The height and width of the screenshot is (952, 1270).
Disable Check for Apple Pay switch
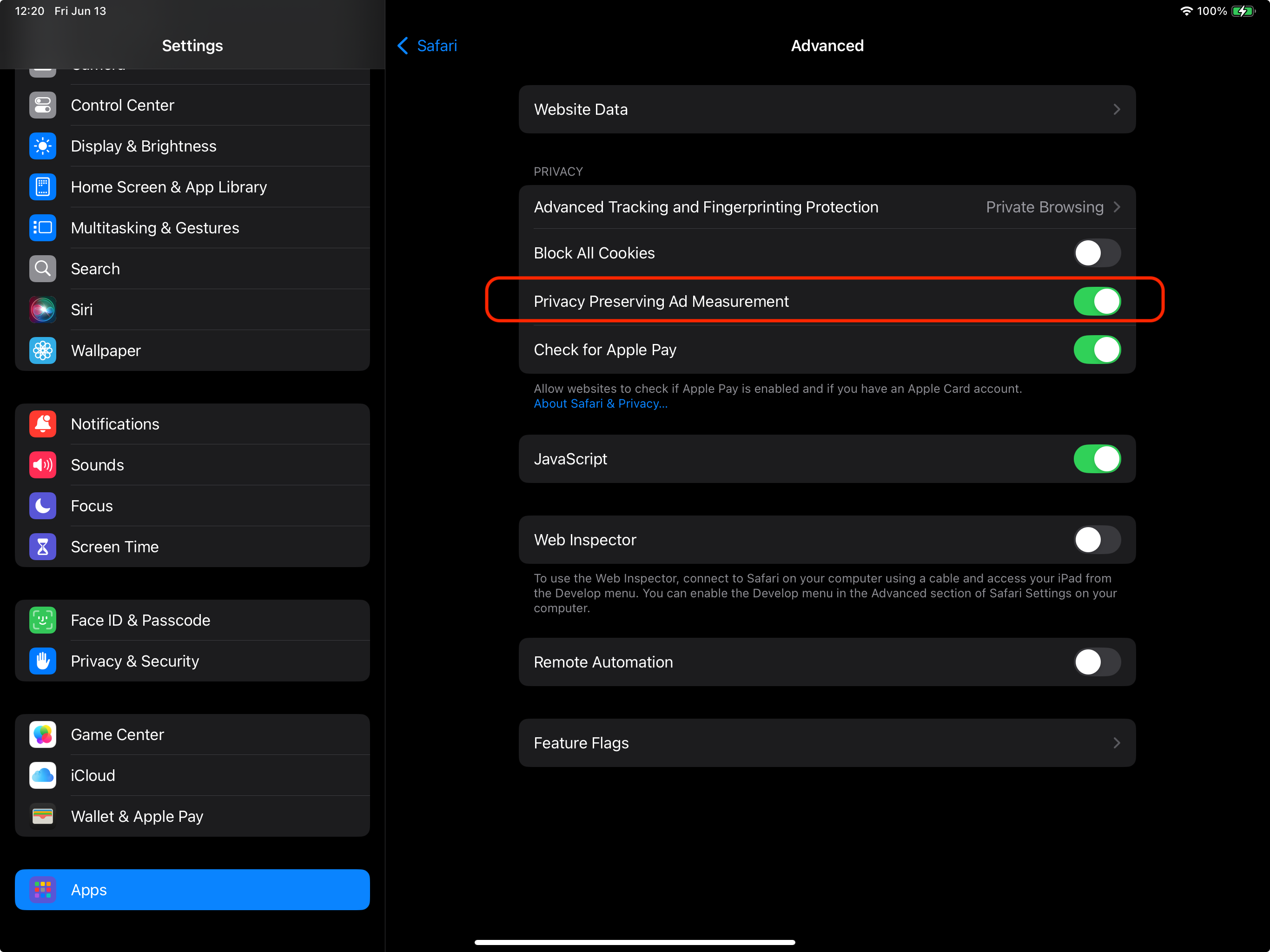(x=1097, y=350)
